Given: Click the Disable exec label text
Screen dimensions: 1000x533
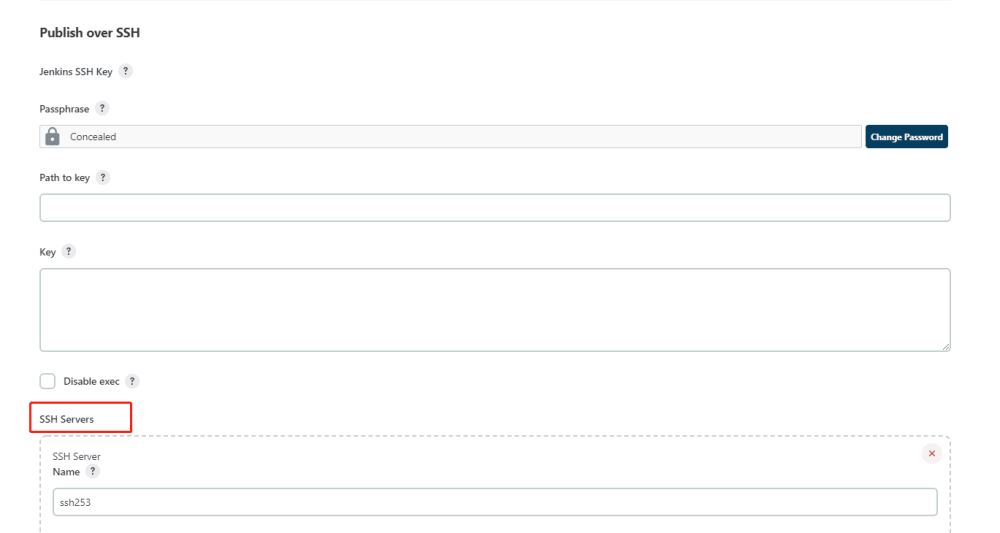Looking at the screenshot, I should [x=91, y=381].
